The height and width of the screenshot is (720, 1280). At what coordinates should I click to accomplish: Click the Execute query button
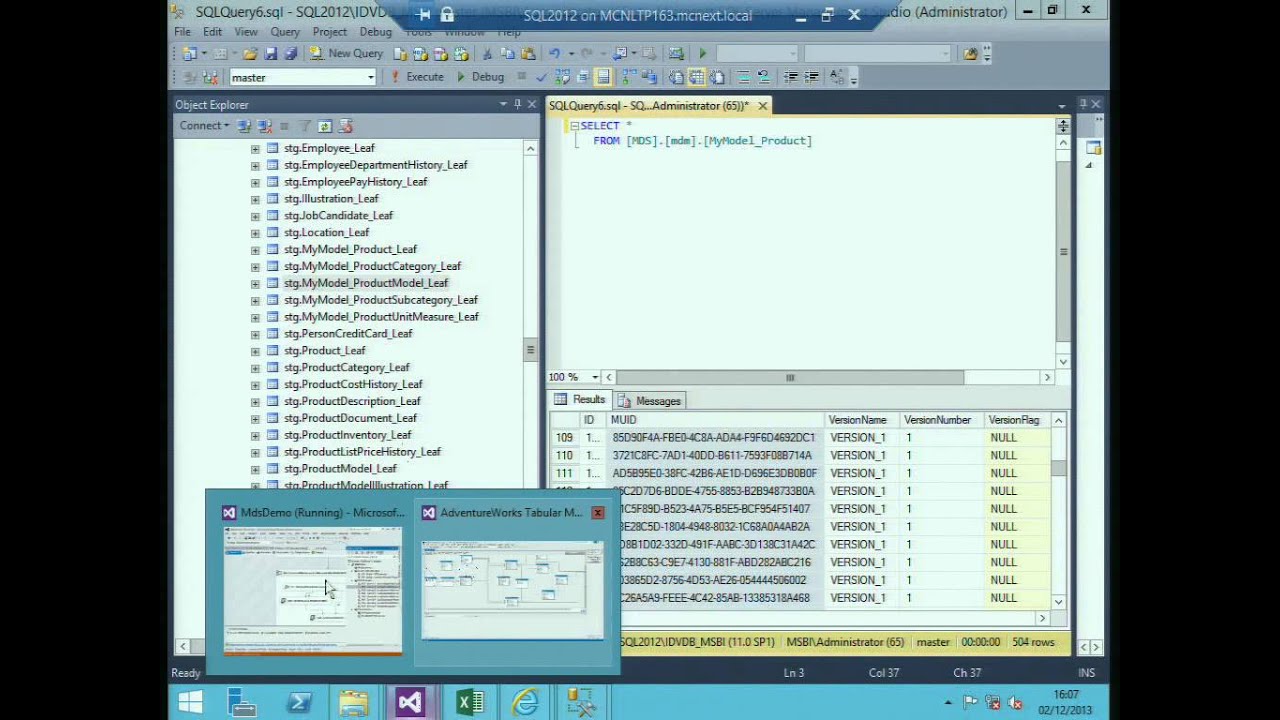(x=417, y=77)
